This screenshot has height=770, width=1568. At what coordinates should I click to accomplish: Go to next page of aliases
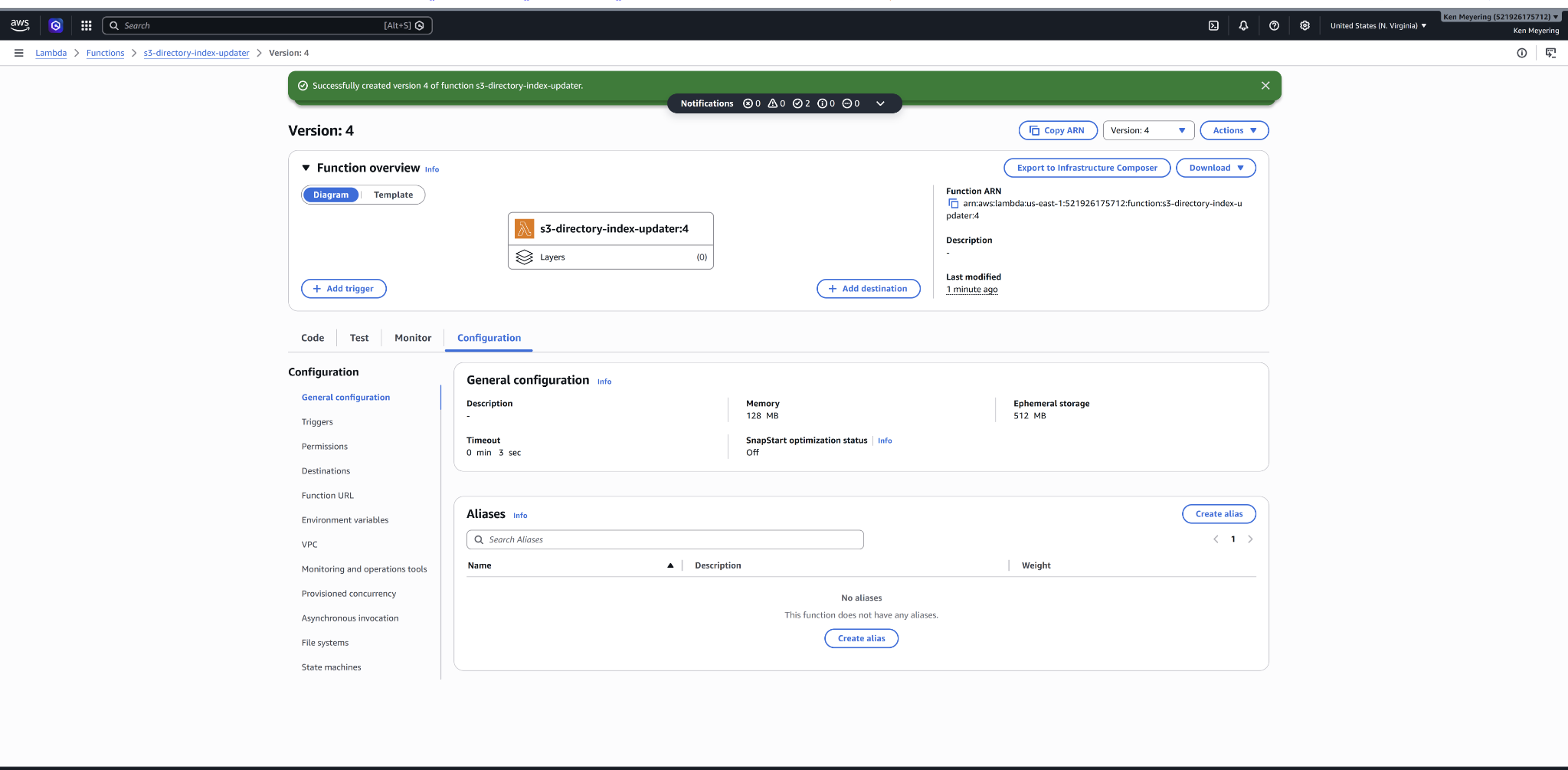1250,539
